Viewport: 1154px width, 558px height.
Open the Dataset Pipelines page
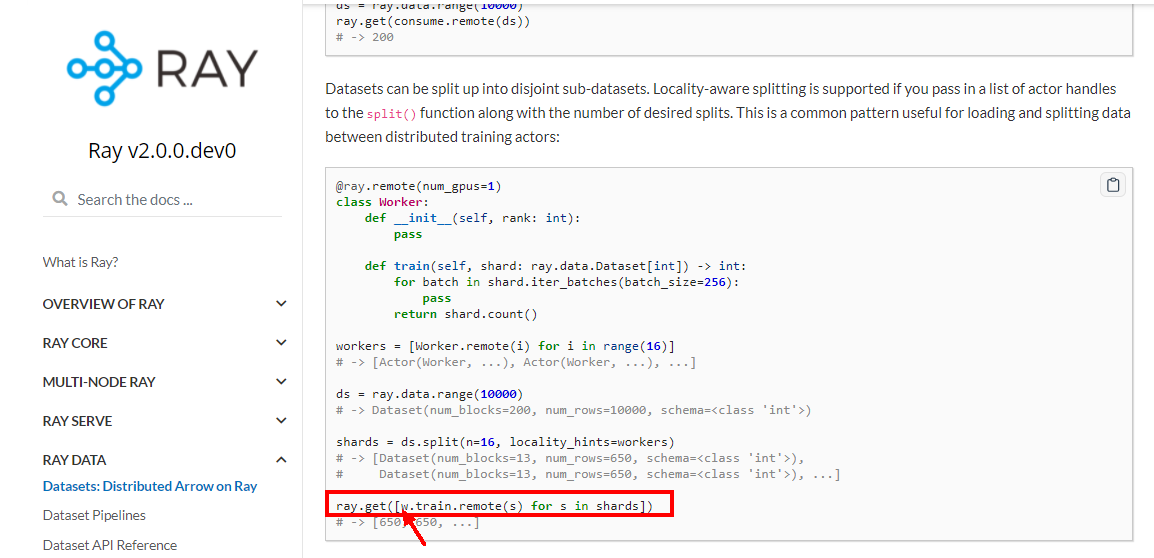pyautogui.click(x=94, y=515)
